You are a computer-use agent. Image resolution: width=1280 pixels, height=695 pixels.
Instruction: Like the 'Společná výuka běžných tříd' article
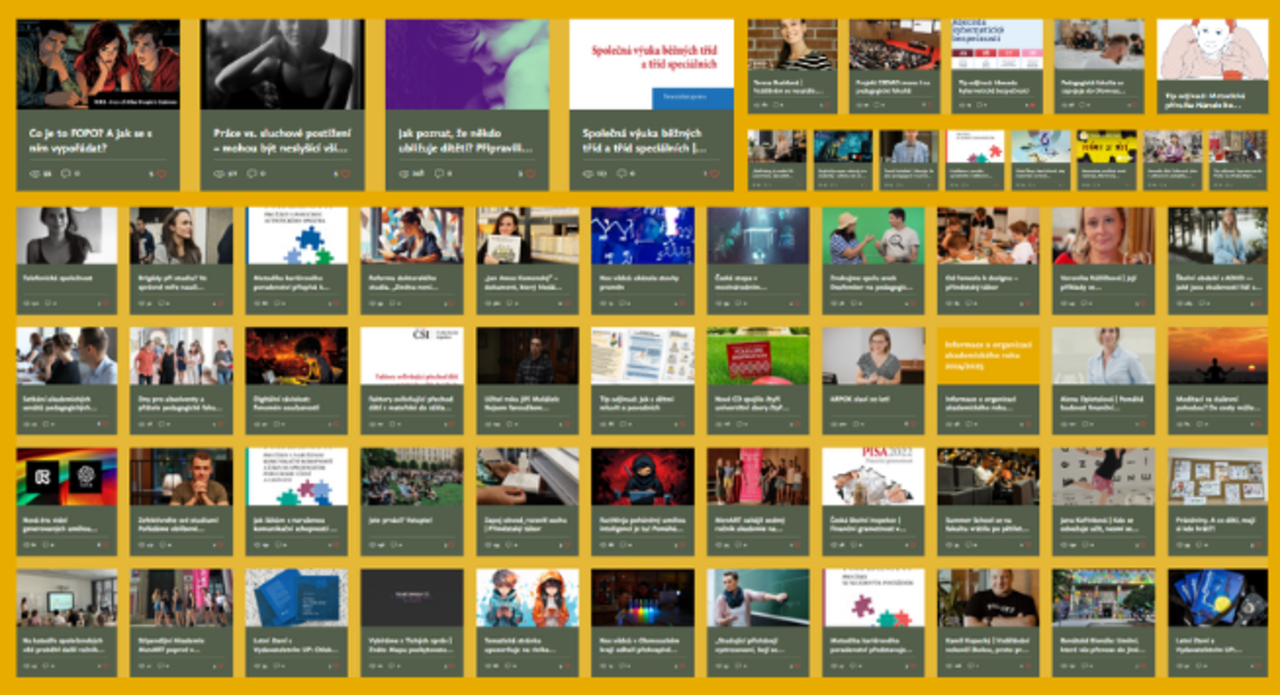(x=713, y=174)
